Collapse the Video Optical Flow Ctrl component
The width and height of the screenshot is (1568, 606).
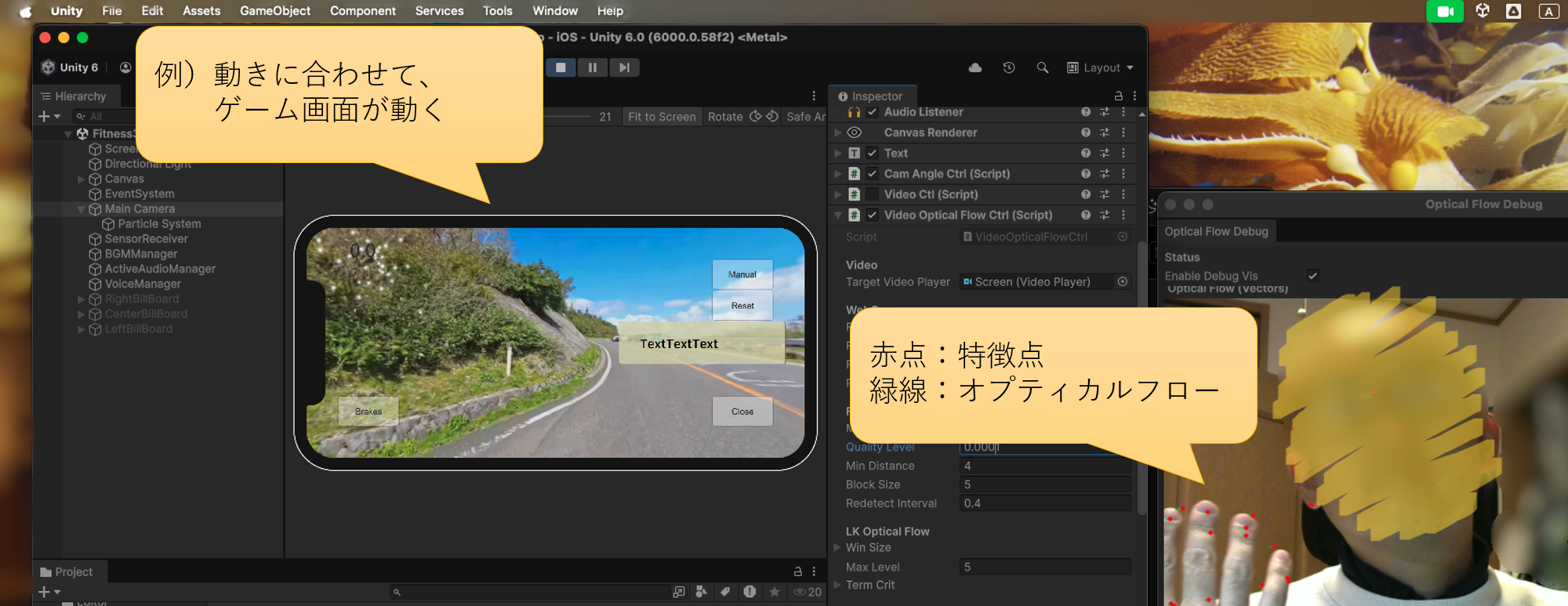[x=837, y=215]
